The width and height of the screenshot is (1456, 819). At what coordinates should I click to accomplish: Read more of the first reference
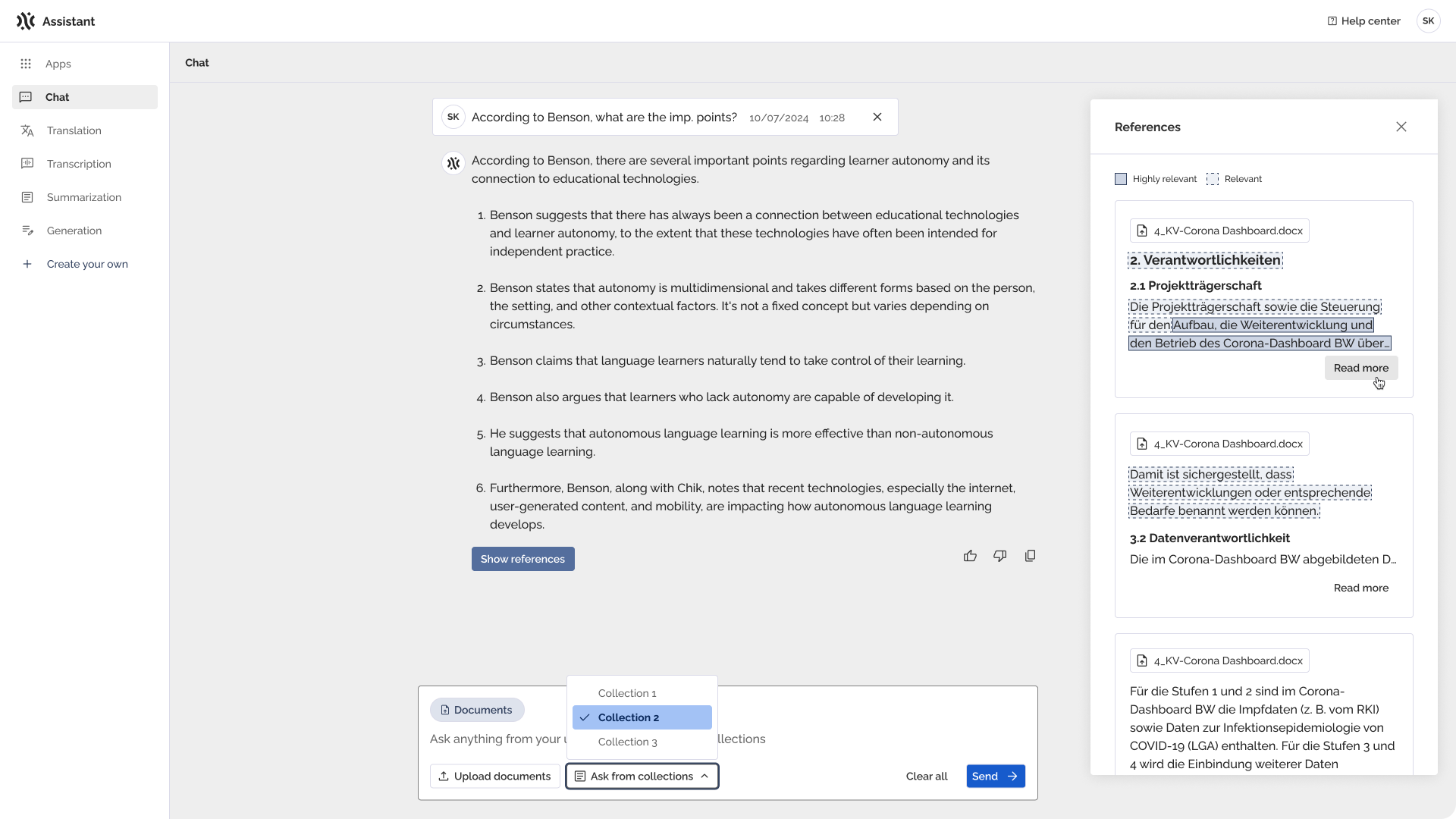tap(1360, 368)
